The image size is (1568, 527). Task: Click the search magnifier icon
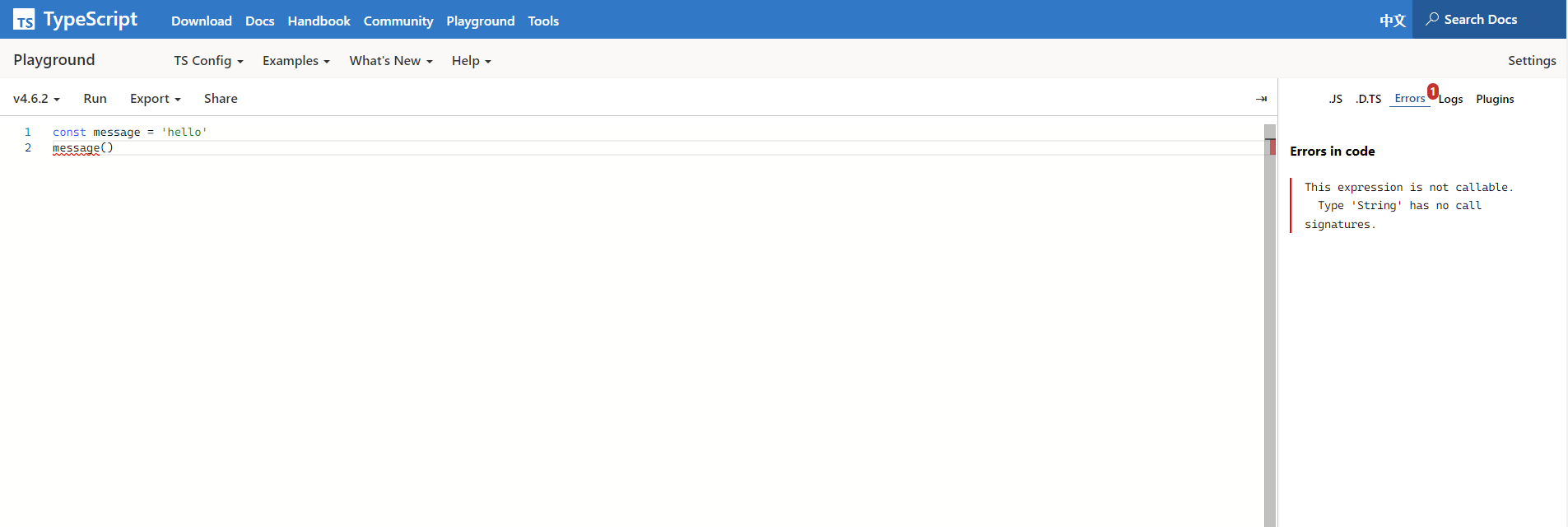point(1432,19)
